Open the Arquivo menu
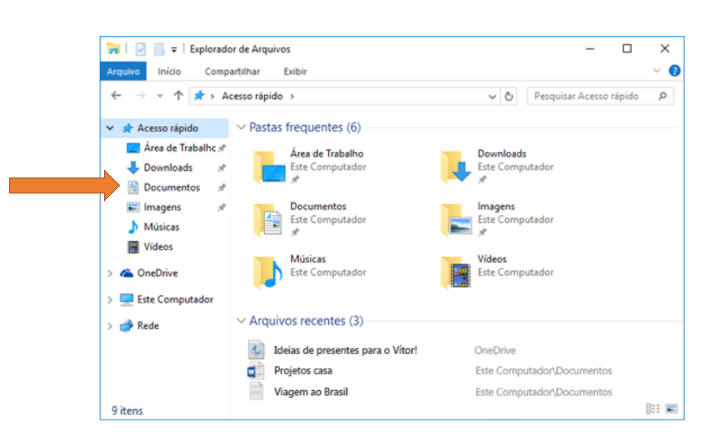This screenshot has height=443, width=711. [x=123, y=72]
